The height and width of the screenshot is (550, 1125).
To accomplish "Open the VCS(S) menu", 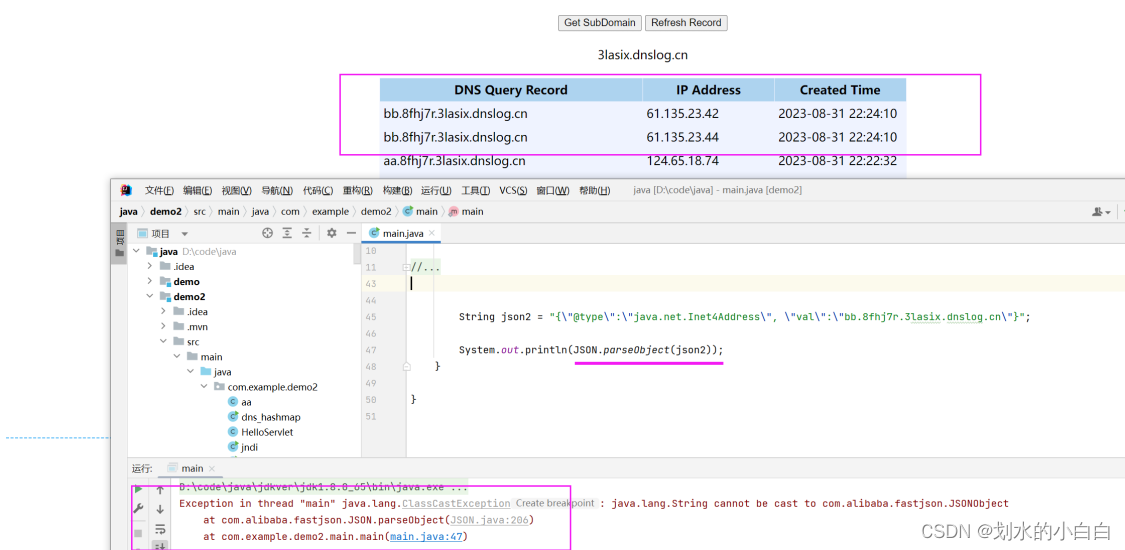I will (x=514, y=190).
